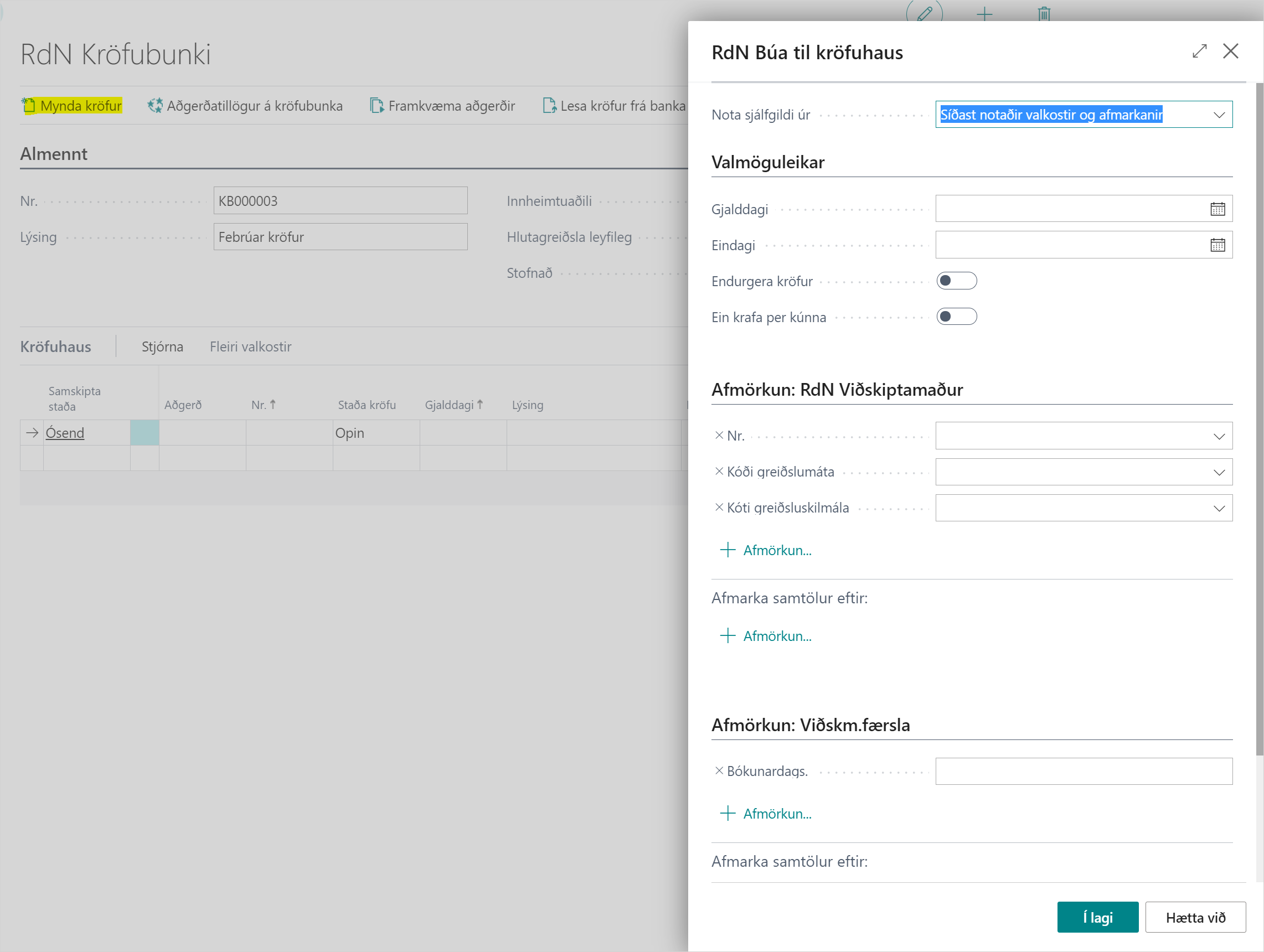Expand the Nr. filter dropdown
The width and height of the screenshot is (1264, 952).
click(1218, 436)
